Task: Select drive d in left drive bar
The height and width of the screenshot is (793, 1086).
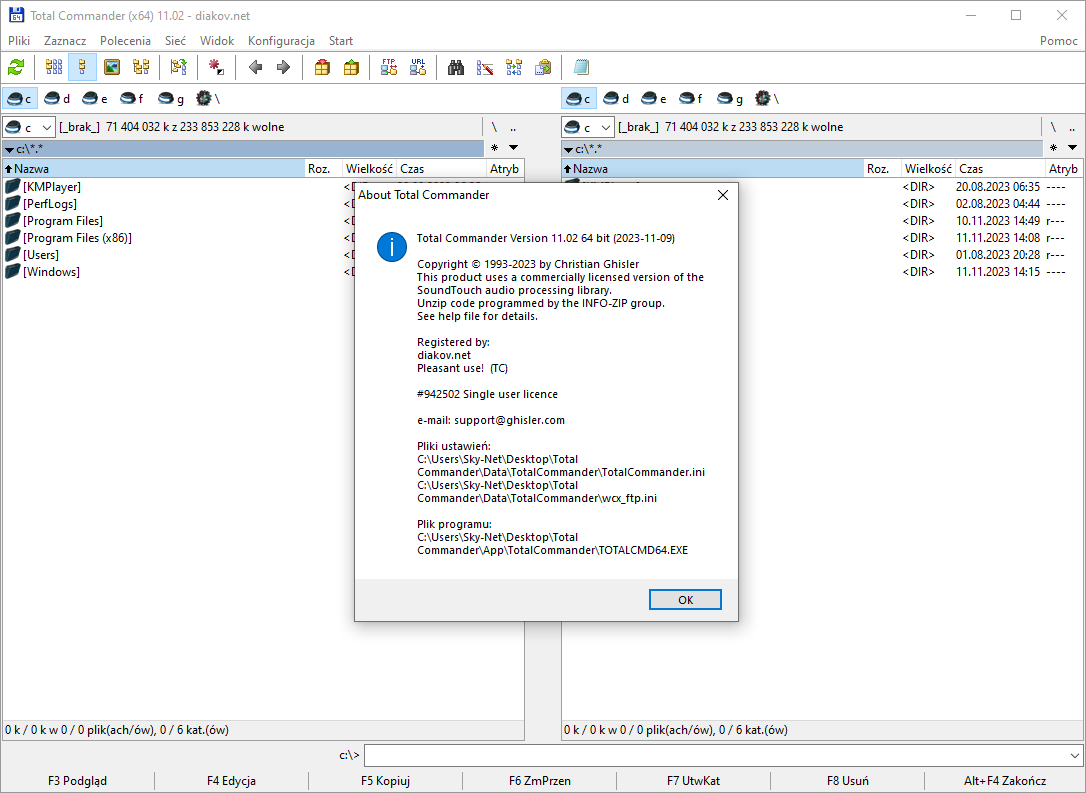Action: (57, 99)
